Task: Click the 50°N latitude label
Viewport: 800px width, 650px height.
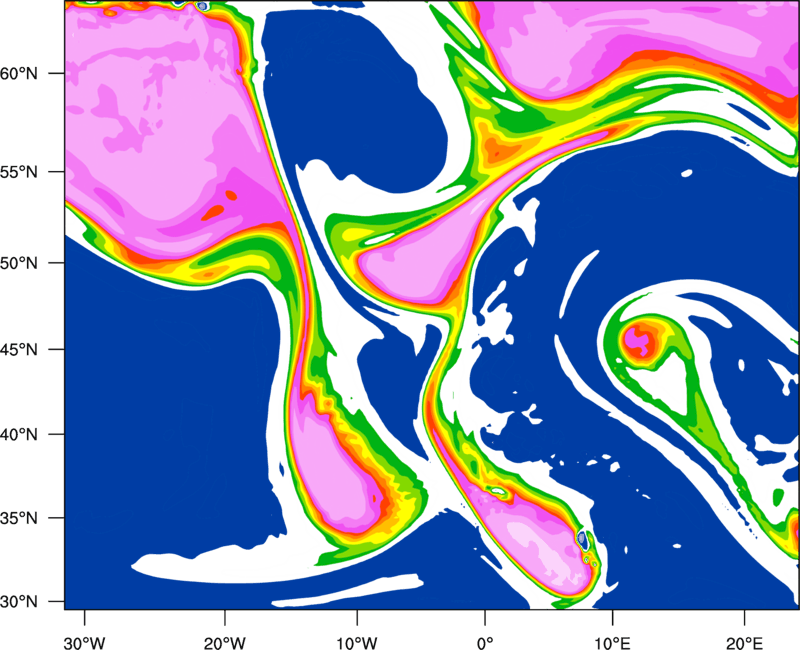Action: coord(19,264)
